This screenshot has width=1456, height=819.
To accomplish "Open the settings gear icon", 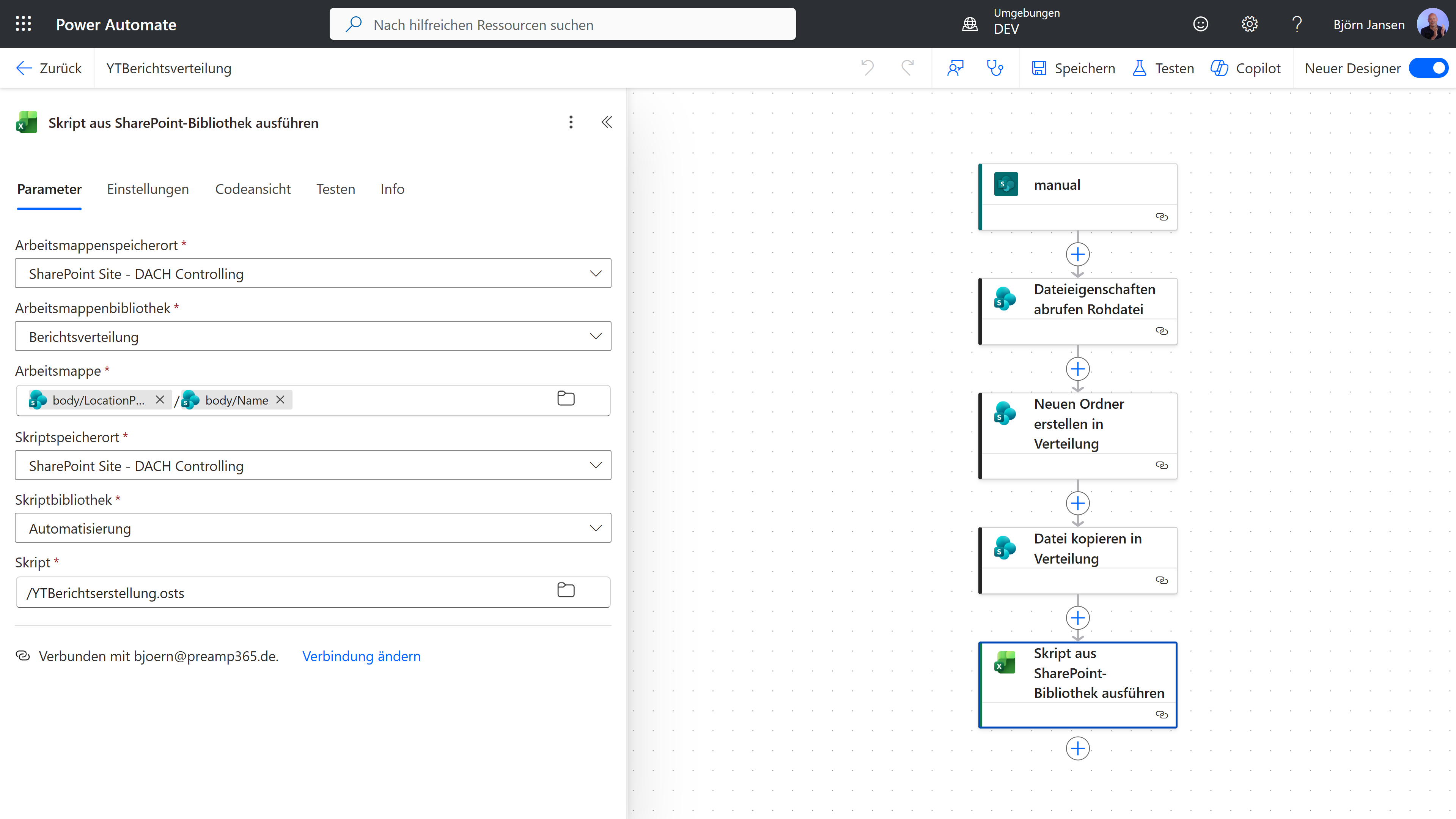I will 1249,24.
